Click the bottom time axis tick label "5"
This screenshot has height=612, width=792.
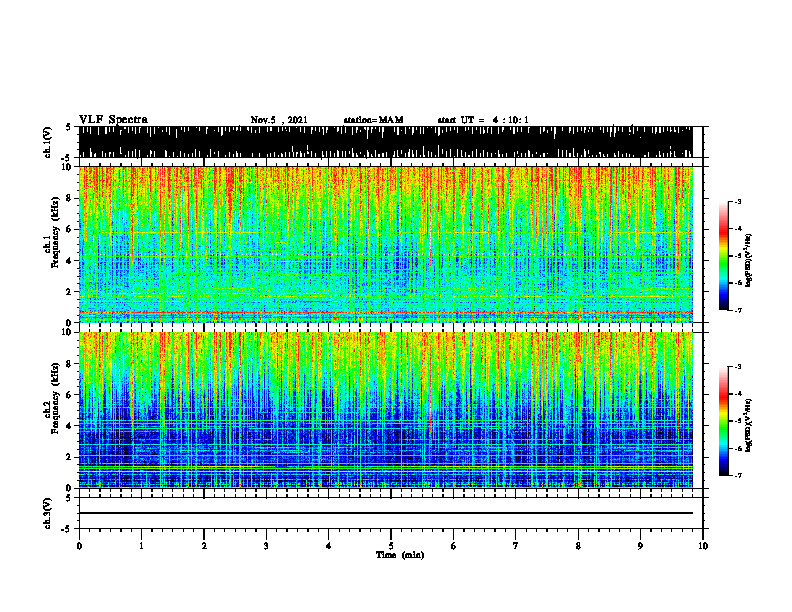[391, 546]
